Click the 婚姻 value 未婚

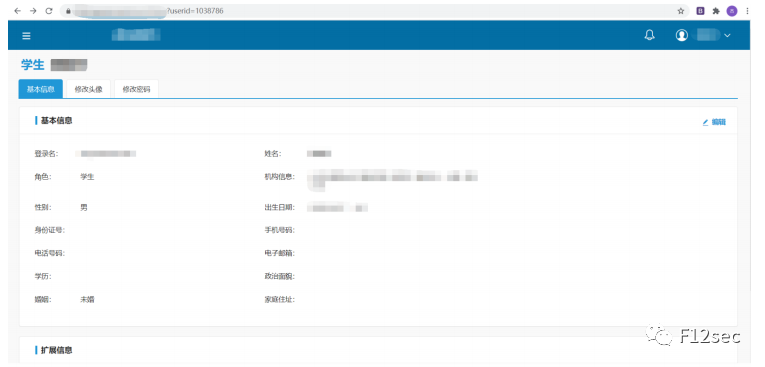click(87, 300)
